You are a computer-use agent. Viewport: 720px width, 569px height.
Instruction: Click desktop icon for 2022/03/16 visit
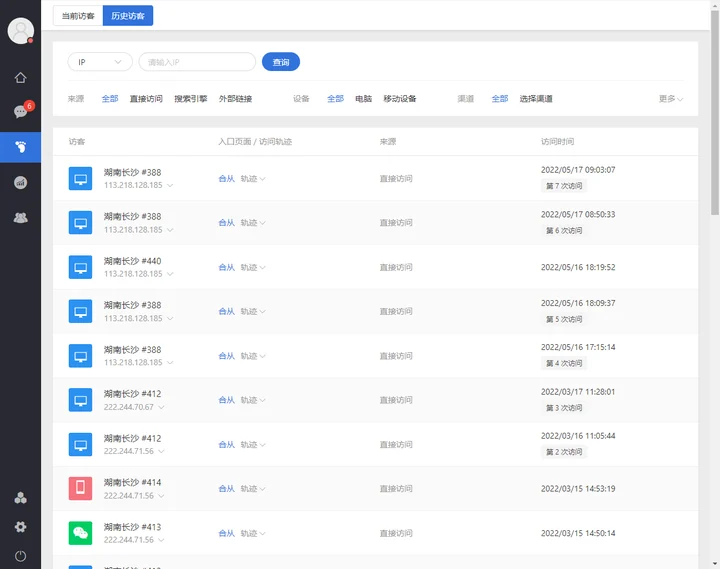(x=80, y=445)
